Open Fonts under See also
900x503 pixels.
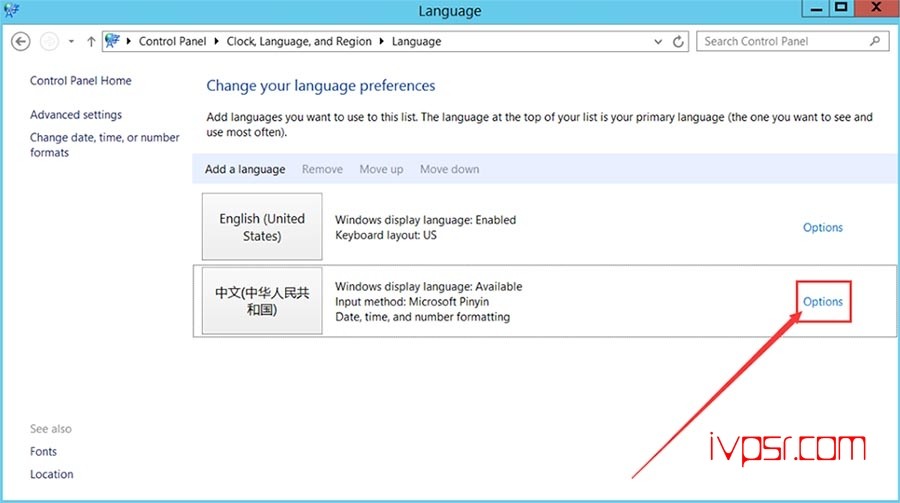tap(43, 452)
